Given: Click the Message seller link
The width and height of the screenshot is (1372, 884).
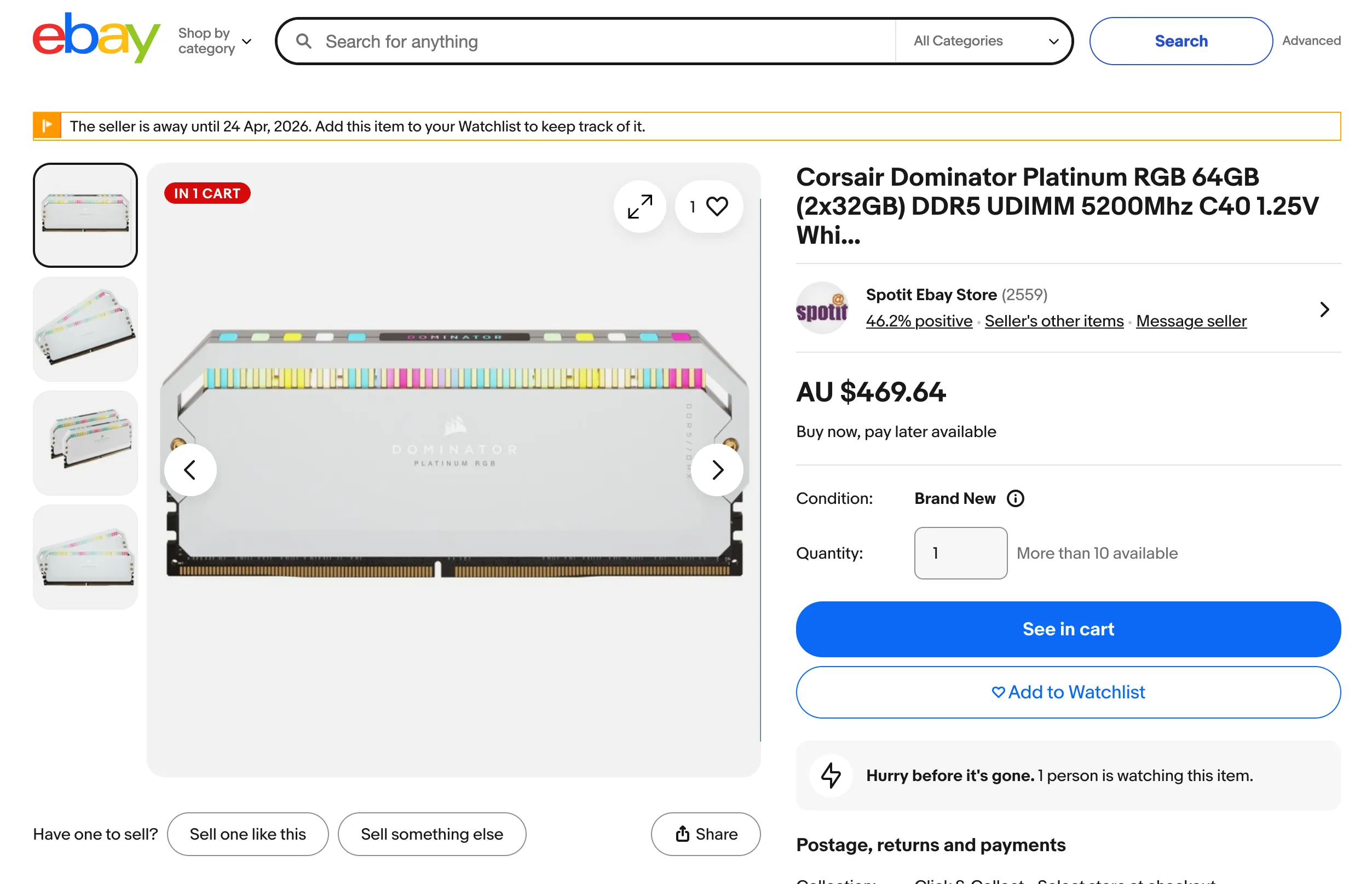Looking at the screenshot, I should coord(1191,321).
